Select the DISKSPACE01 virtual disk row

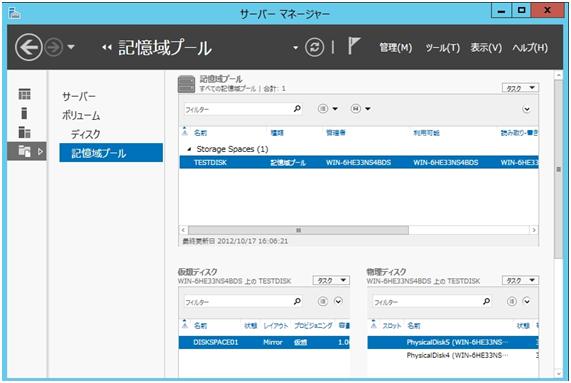[264, 343]
